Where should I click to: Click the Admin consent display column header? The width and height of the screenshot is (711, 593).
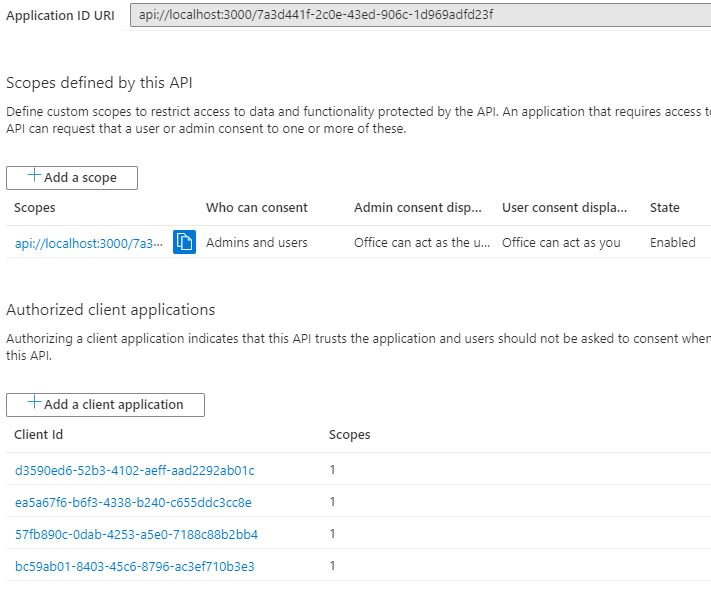418,208
